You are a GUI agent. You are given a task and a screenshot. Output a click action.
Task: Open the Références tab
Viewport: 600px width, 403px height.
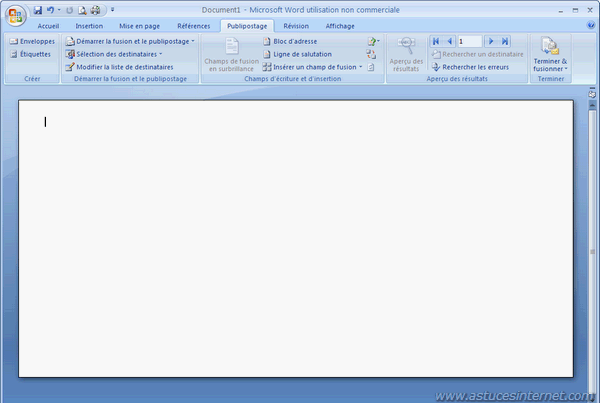(194, 26)
